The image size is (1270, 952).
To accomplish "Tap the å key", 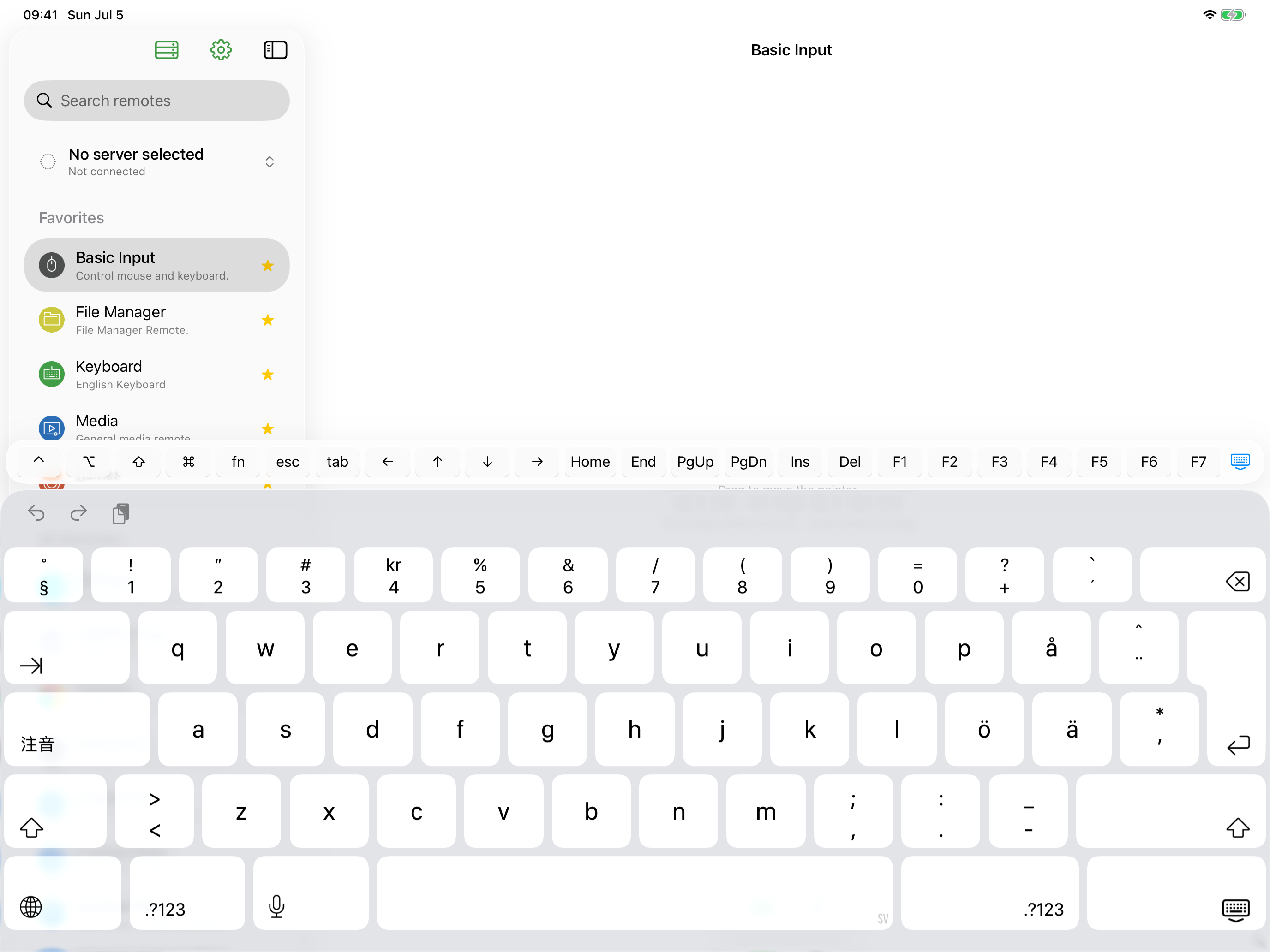I will pyautogui.click(x=1051, y=647).
